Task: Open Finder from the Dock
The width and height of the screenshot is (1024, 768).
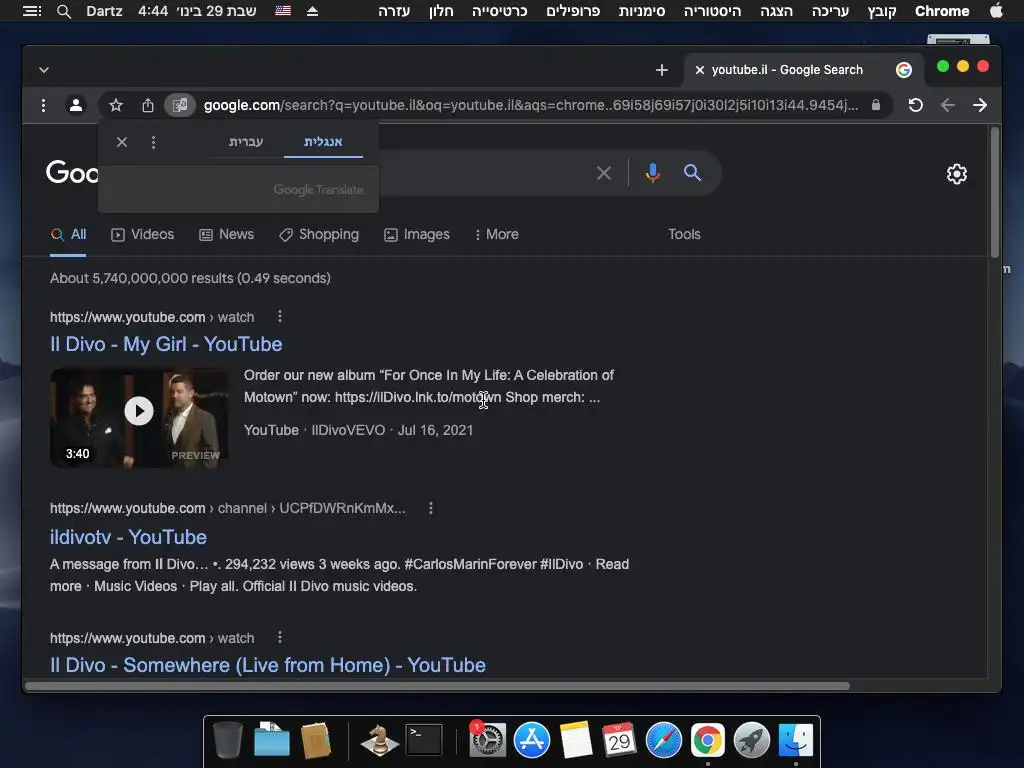Action: [795, 741]
